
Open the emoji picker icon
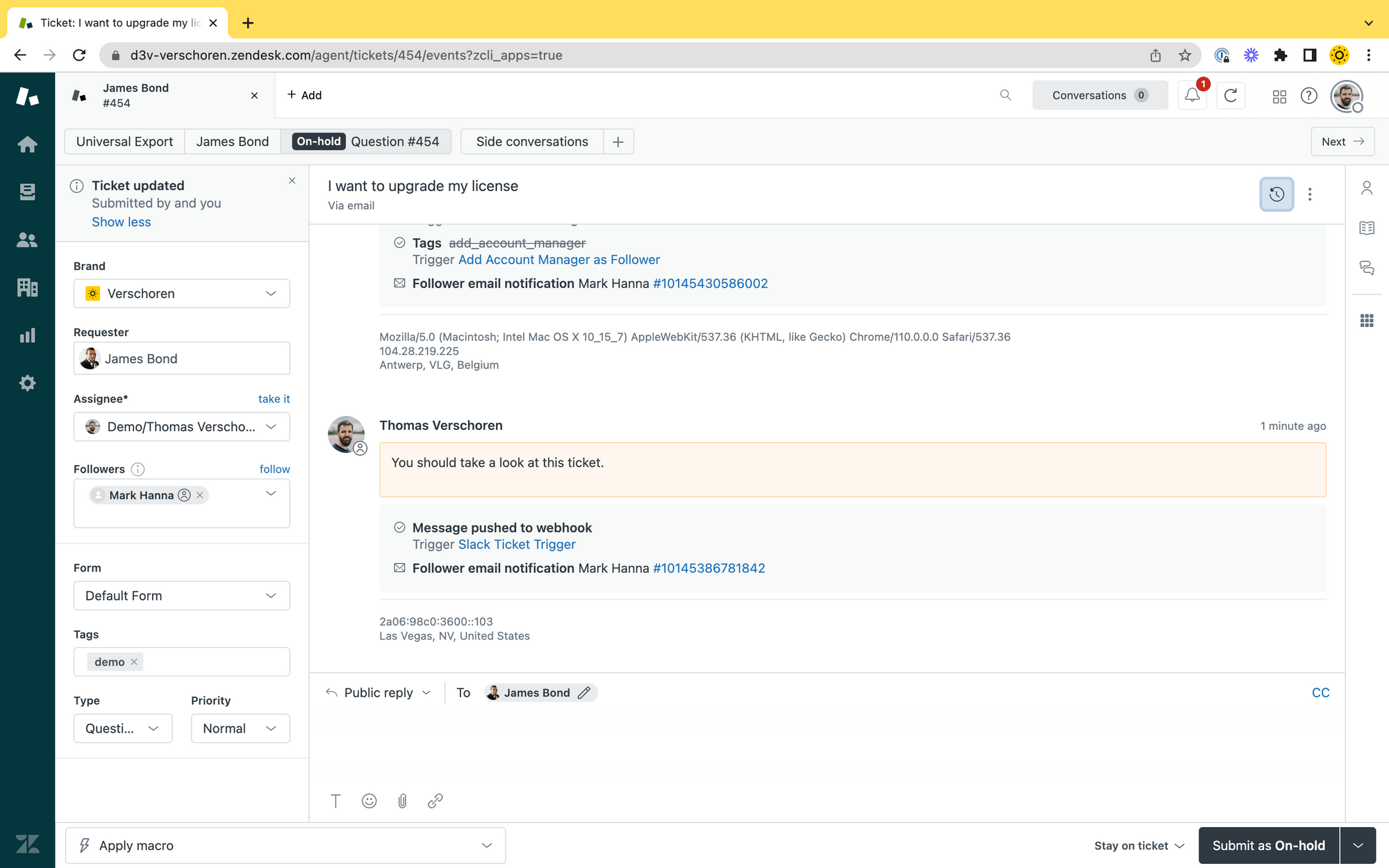369,801
